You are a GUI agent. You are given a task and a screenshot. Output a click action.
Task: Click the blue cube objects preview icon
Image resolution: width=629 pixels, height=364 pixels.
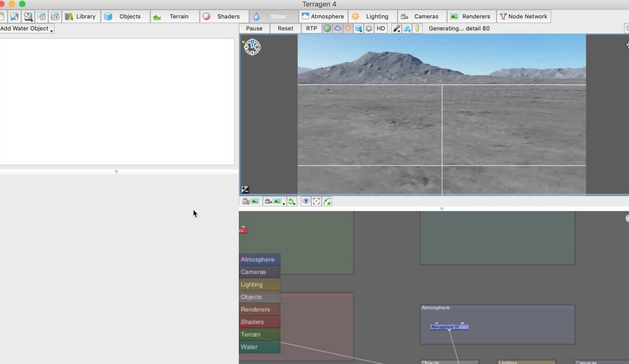click(x=359, y=28)
